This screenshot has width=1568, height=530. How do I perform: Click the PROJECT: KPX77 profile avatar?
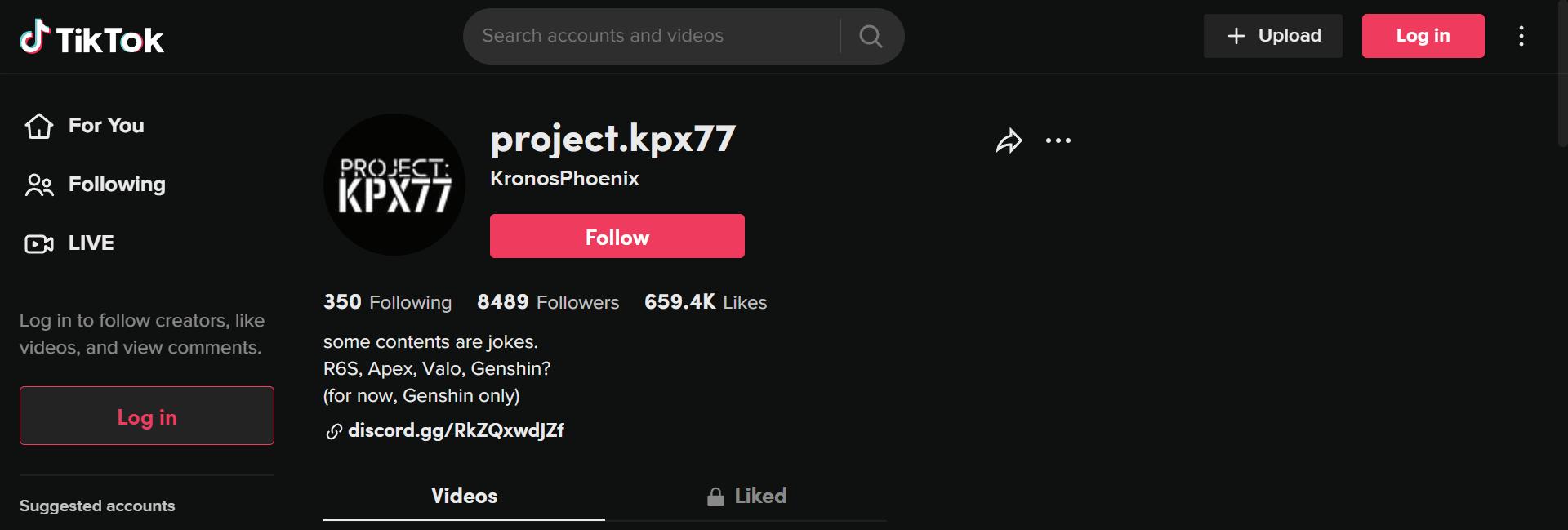(394, 185)
